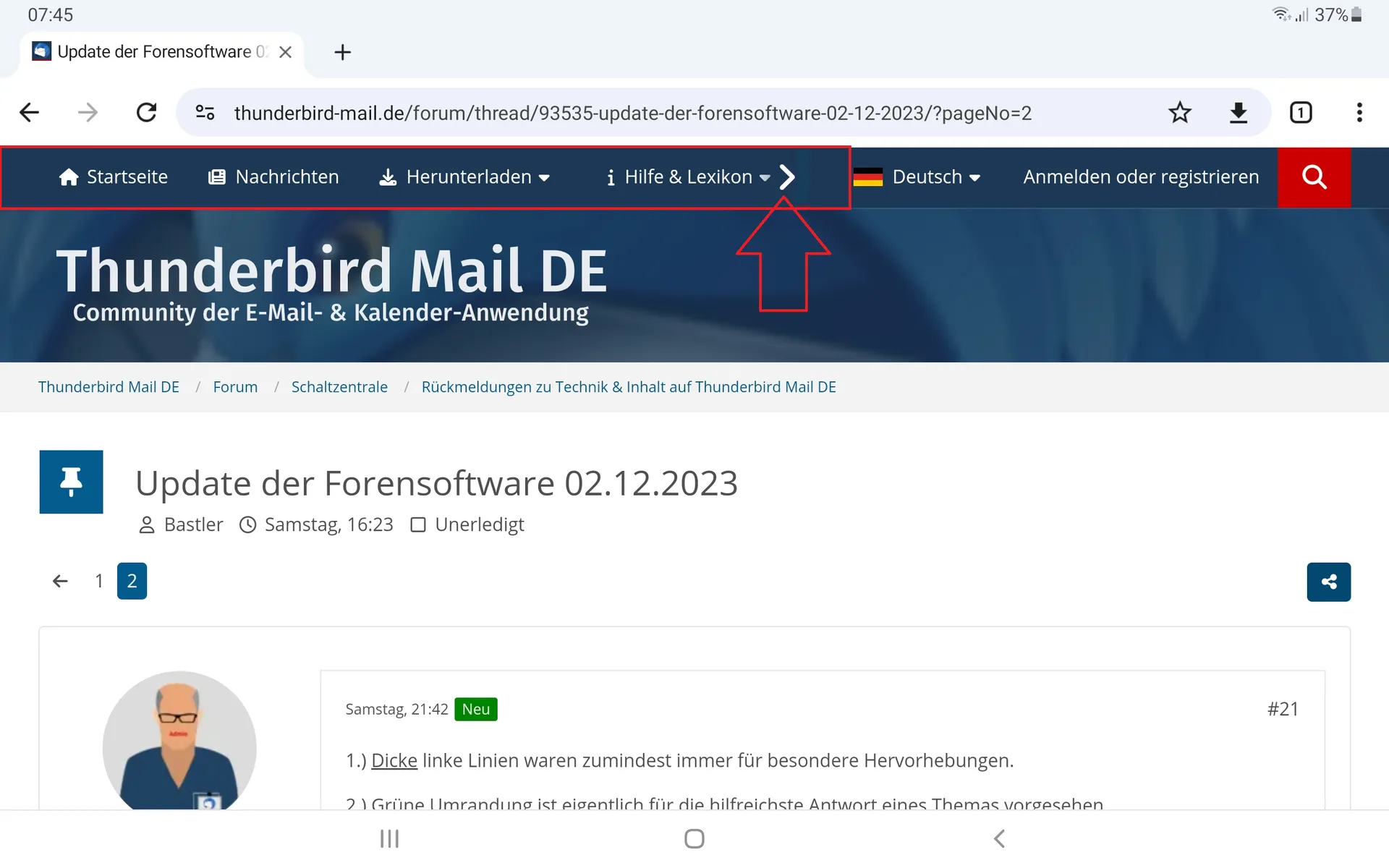1389x868 pixels.
Task: Open site settings icon in address bar
Action: click(205, 113)
